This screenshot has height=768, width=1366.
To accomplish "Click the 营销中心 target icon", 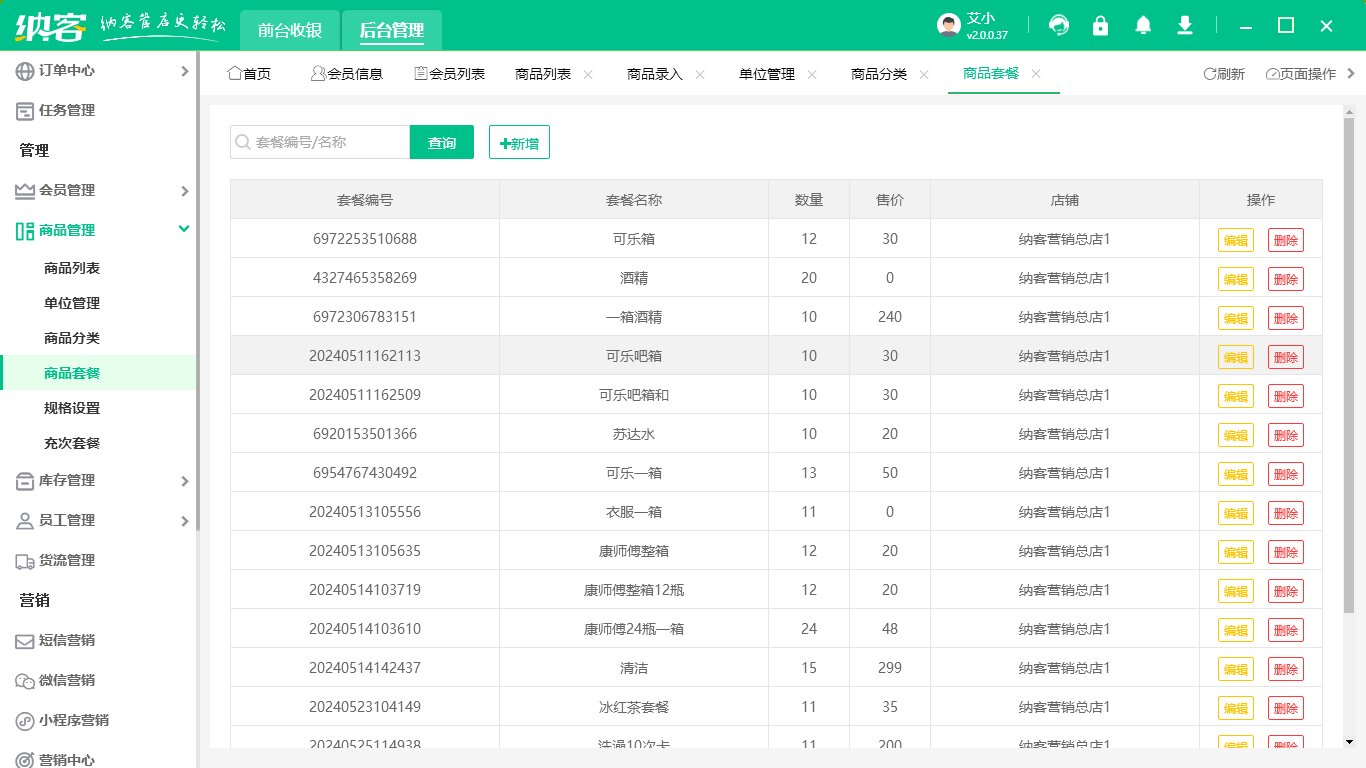I will click(x=25, y=760).
